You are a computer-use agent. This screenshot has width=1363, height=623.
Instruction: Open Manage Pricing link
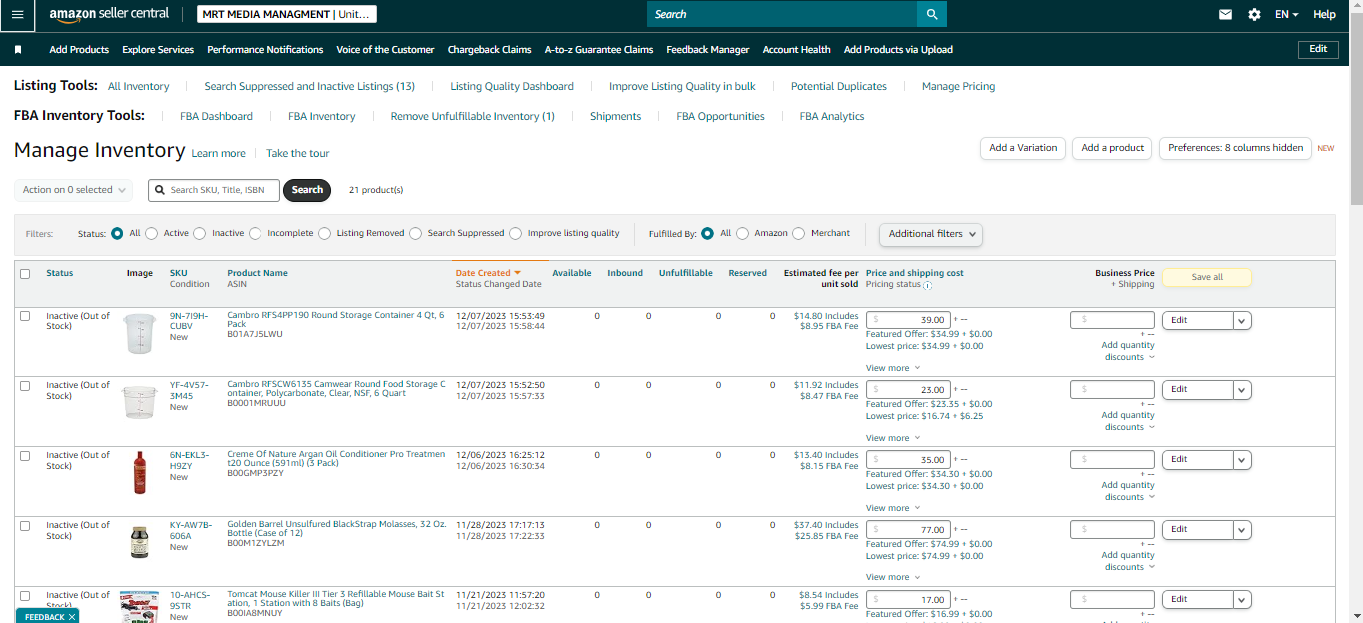(958, 86)
